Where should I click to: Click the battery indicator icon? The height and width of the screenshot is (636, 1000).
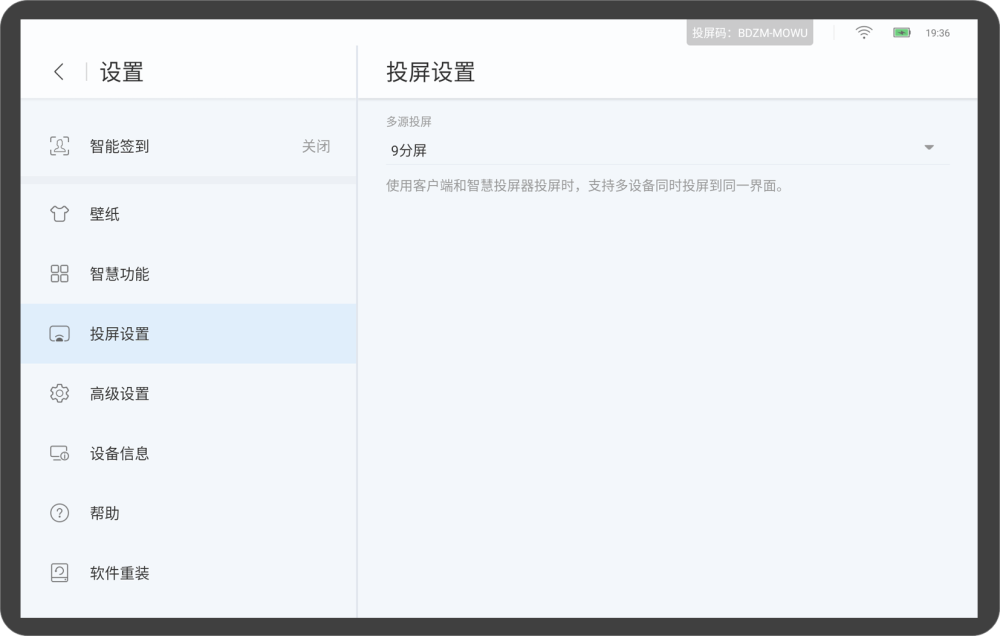pyautogui.click(x=901, y=32)
